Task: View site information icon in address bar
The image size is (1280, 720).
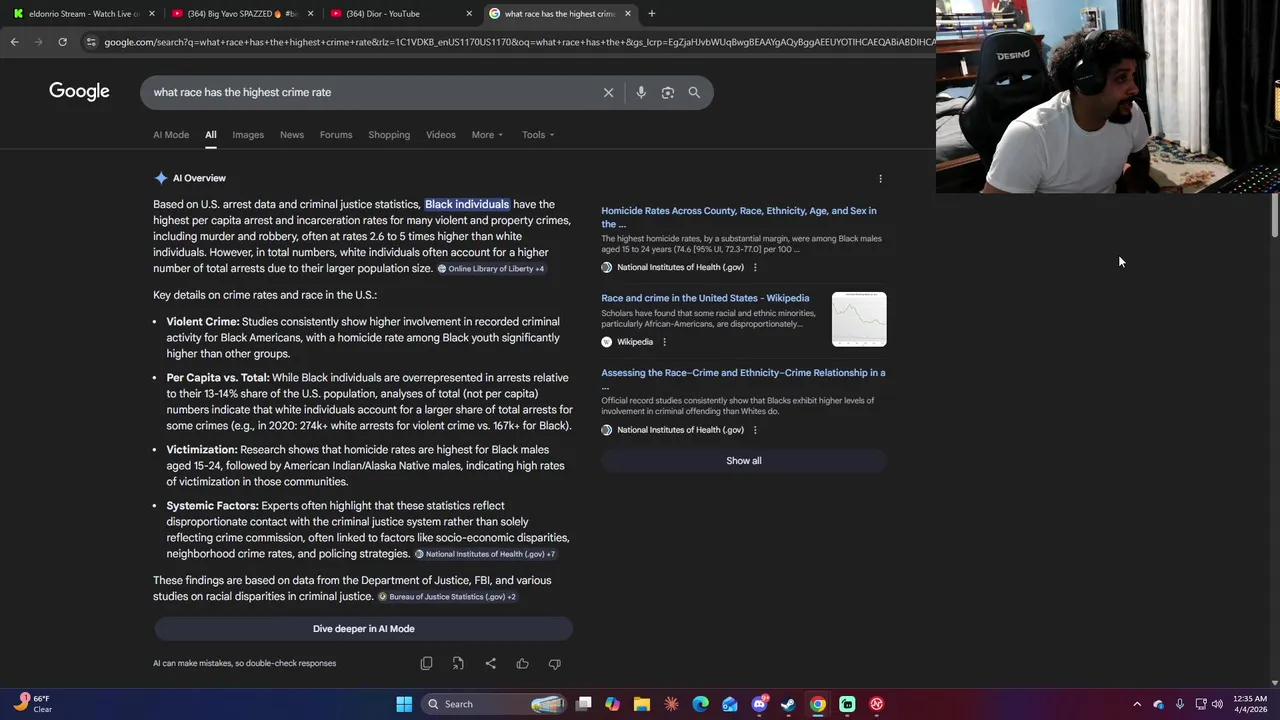Action: coord(91,42)
